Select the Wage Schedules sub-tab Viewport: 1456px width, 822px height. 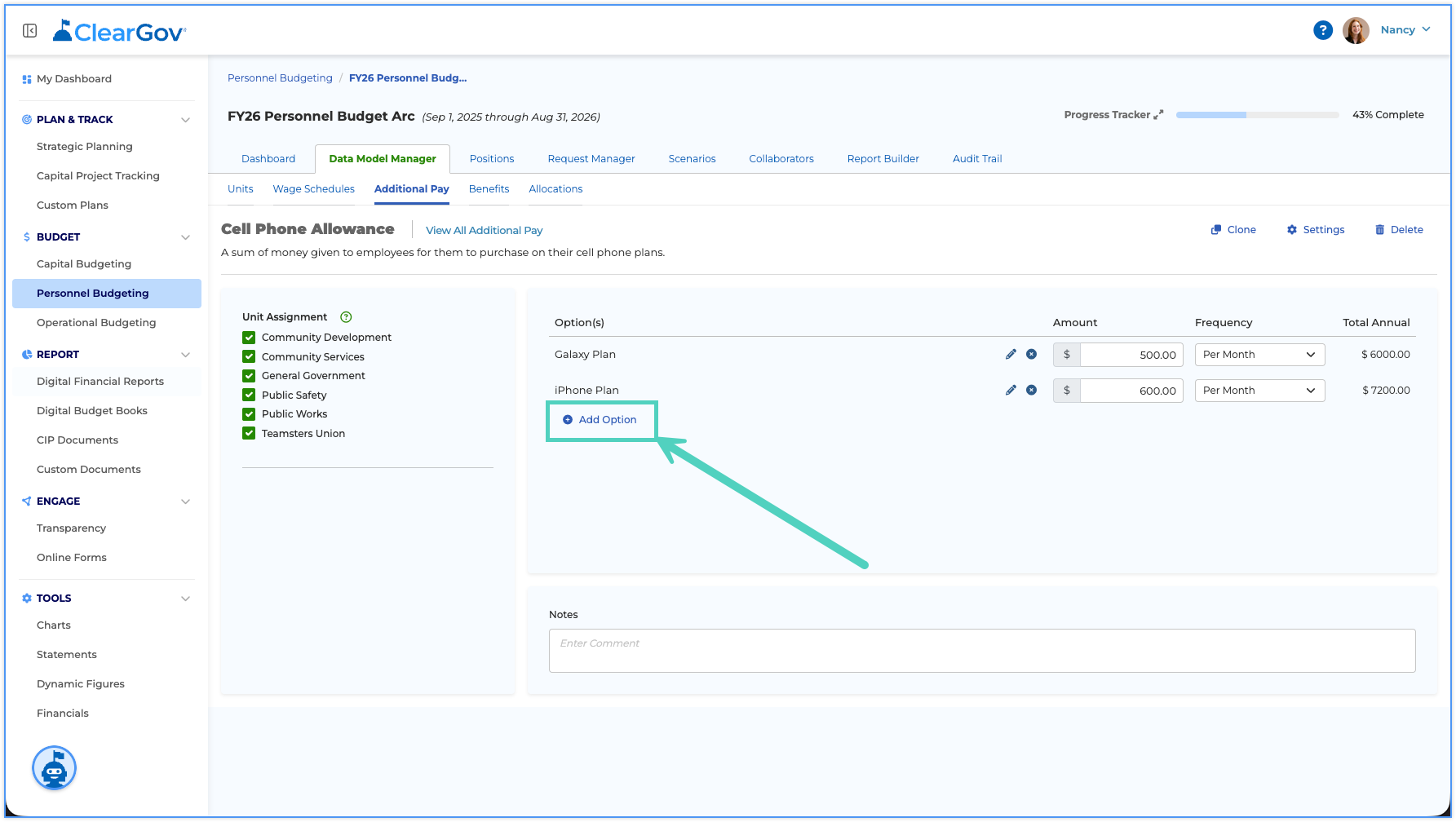[x=313, y=189]
